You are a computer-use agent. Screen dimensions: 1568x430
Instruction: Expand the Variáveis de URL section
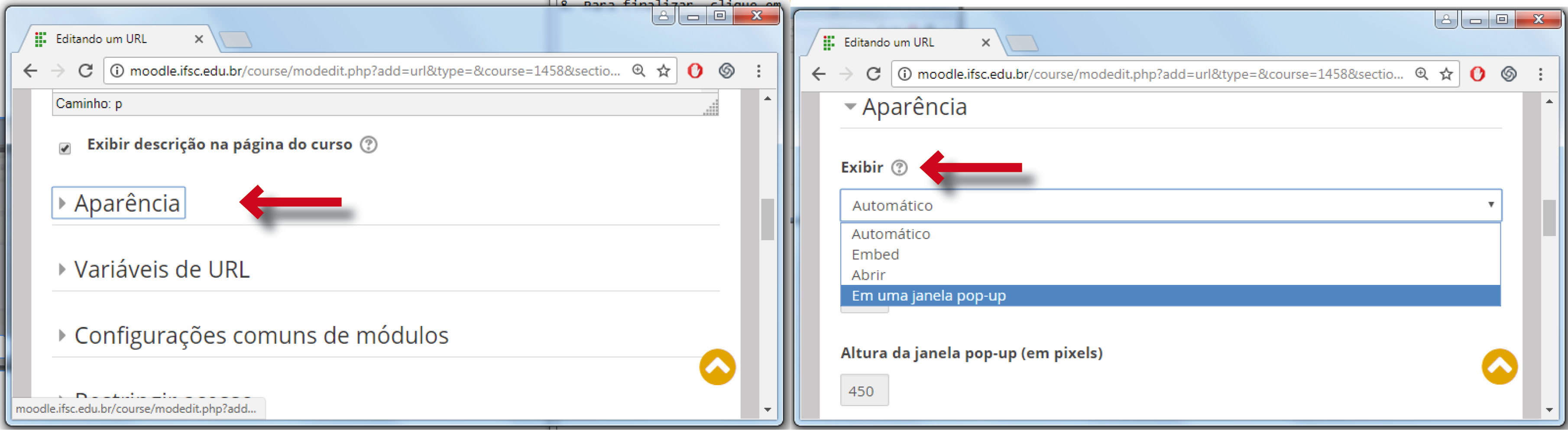[x=161, y=269]
